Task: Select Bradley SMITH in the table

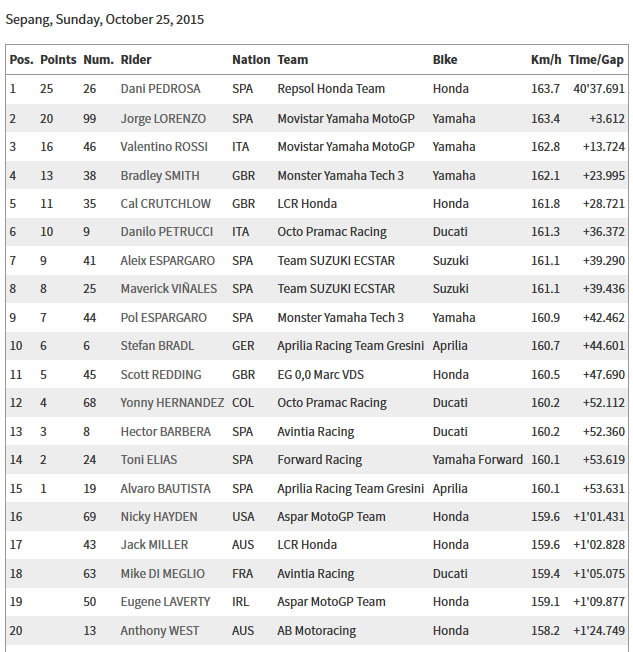Action: pyautogui.click(x=160, y=176)
